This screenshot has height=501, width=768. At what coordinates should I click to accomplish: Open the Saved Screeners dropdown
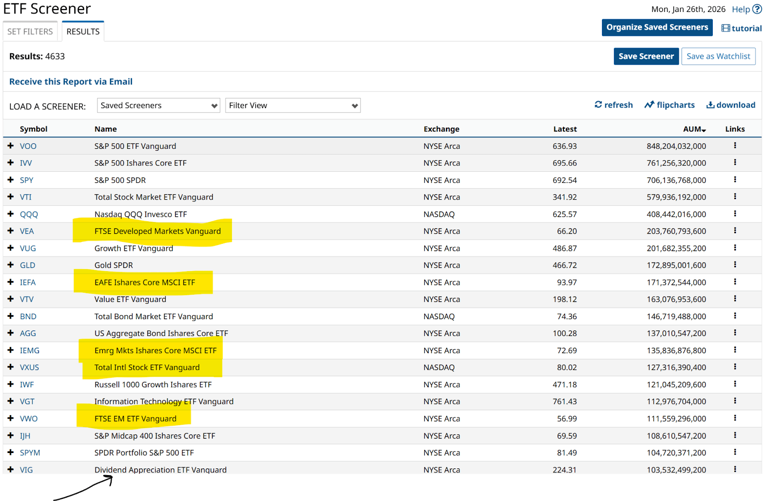[158, 105]
